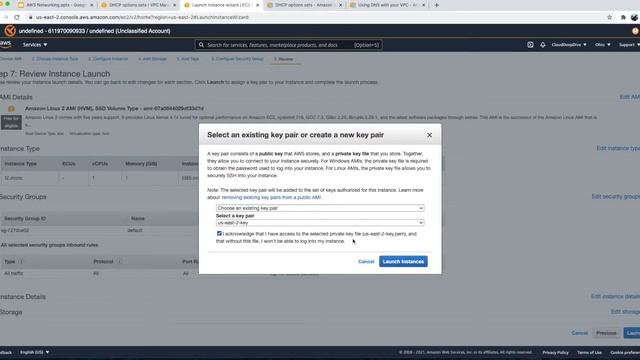
Task: Go to wizard step 4 Add Storage
Action: pos(152,59)
